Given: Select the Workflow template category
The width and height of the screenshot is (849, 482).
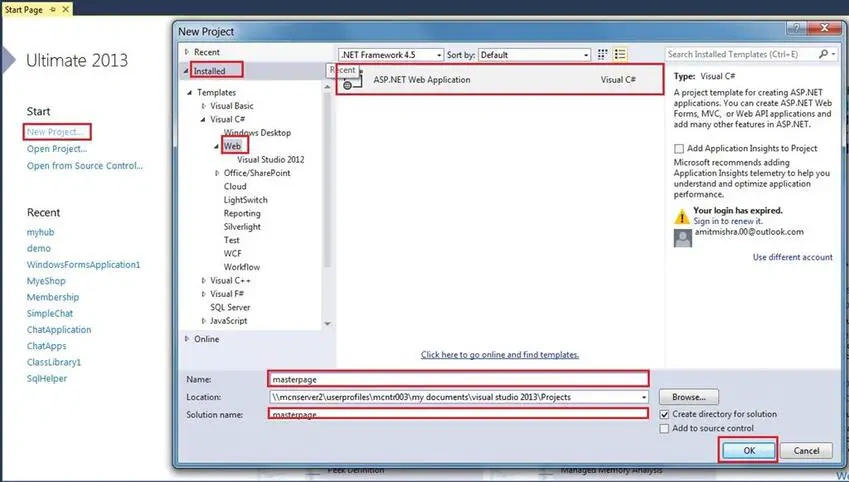Looking at the screenshot, I should coord(241,267).
